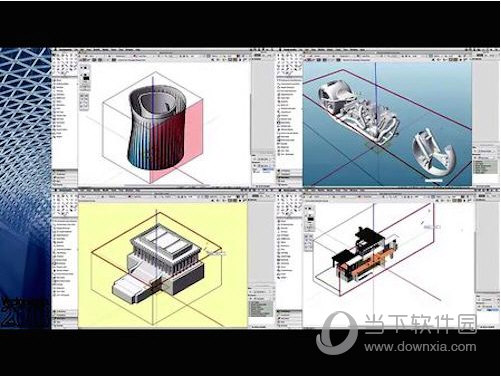Click black fill swatch in bottom-right window palette
Image resolution: width=501 pixels, height=376 pixels.
pyautogui.click(x=310, y=219)
